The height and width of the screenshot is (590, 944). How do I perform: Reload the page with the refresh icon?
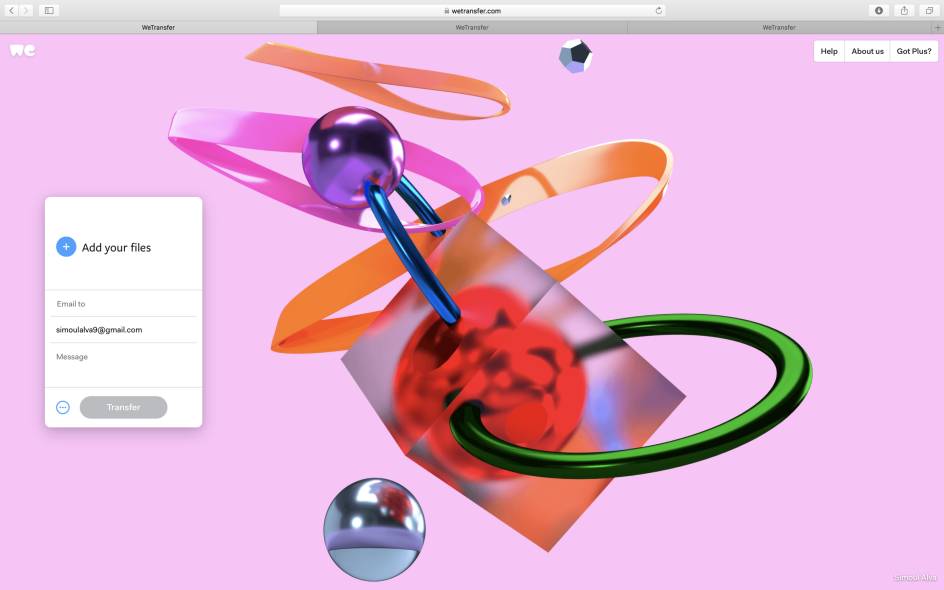click(658, 10)
